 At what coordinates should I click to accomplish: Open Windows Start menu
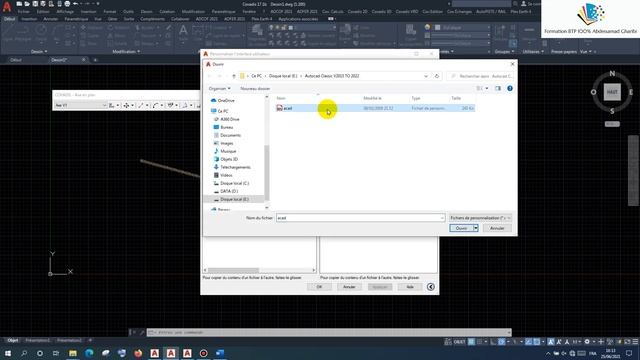pos(8,353)
